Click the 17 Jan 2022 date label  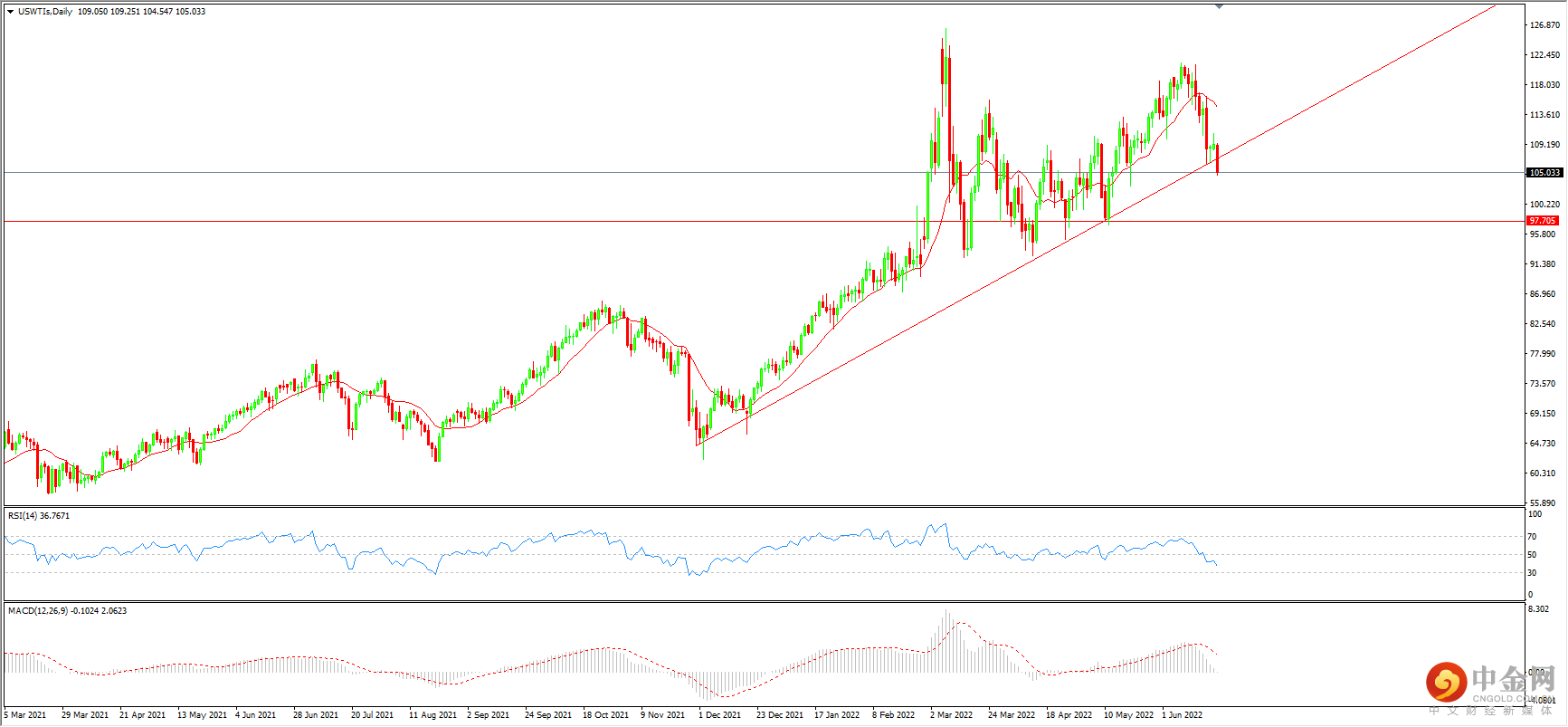pos(837,715)
